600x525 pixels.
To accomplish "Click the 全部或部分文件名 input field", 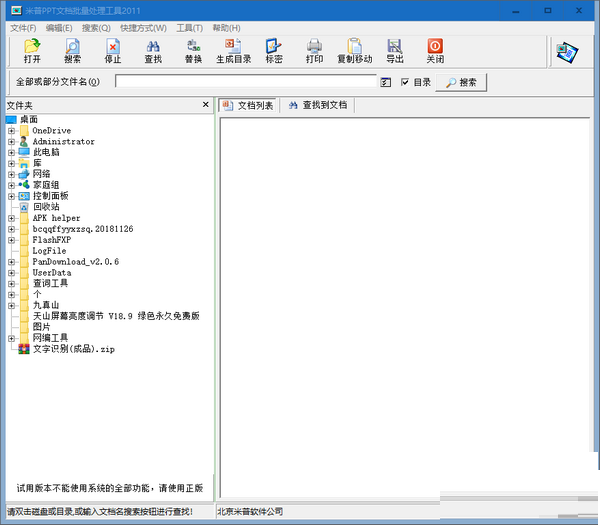I will click(246, 81).
